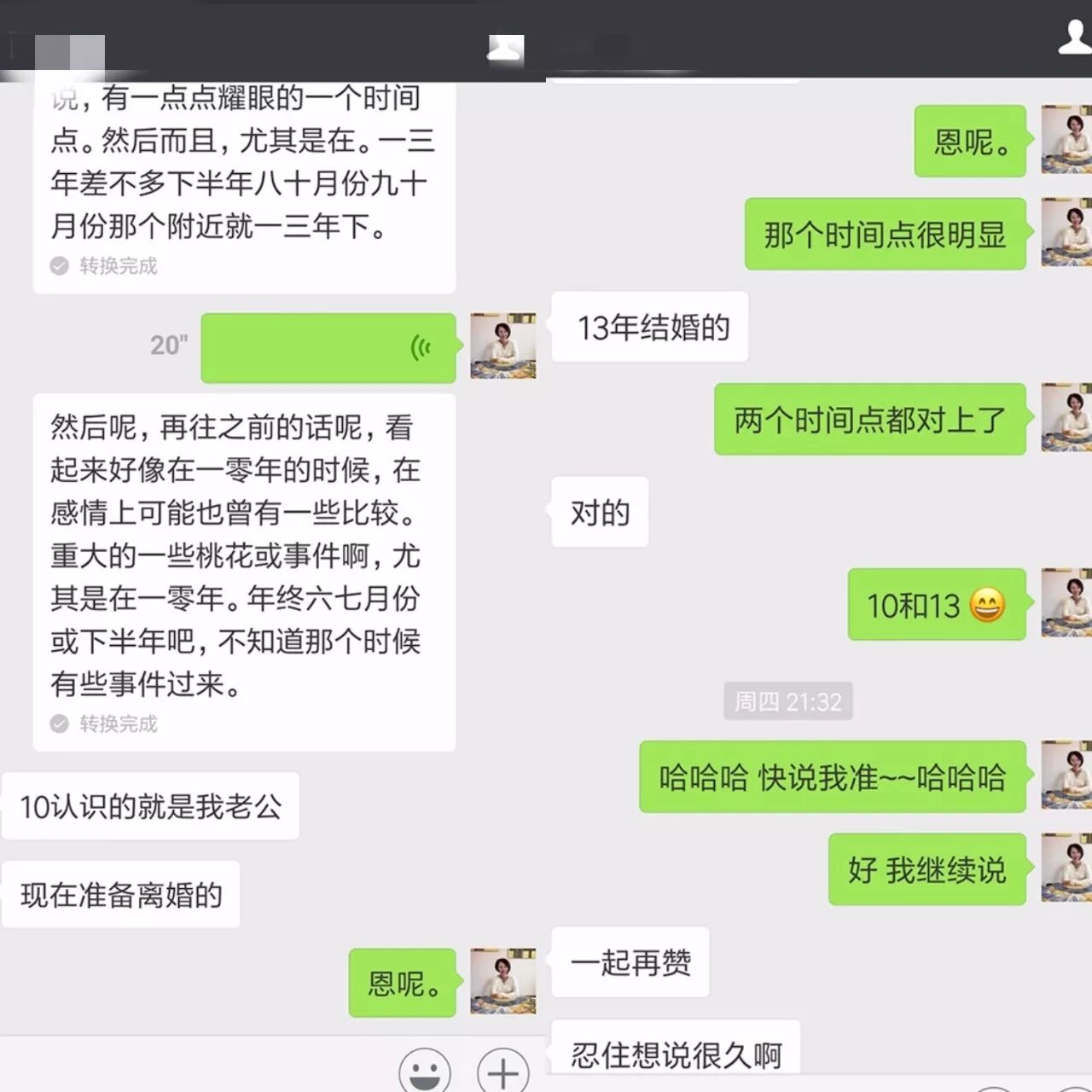This screenshot has height=1092, width=1092.
Task: Tap the voice message sound-wave icon
Action: [x=421, y=348]
